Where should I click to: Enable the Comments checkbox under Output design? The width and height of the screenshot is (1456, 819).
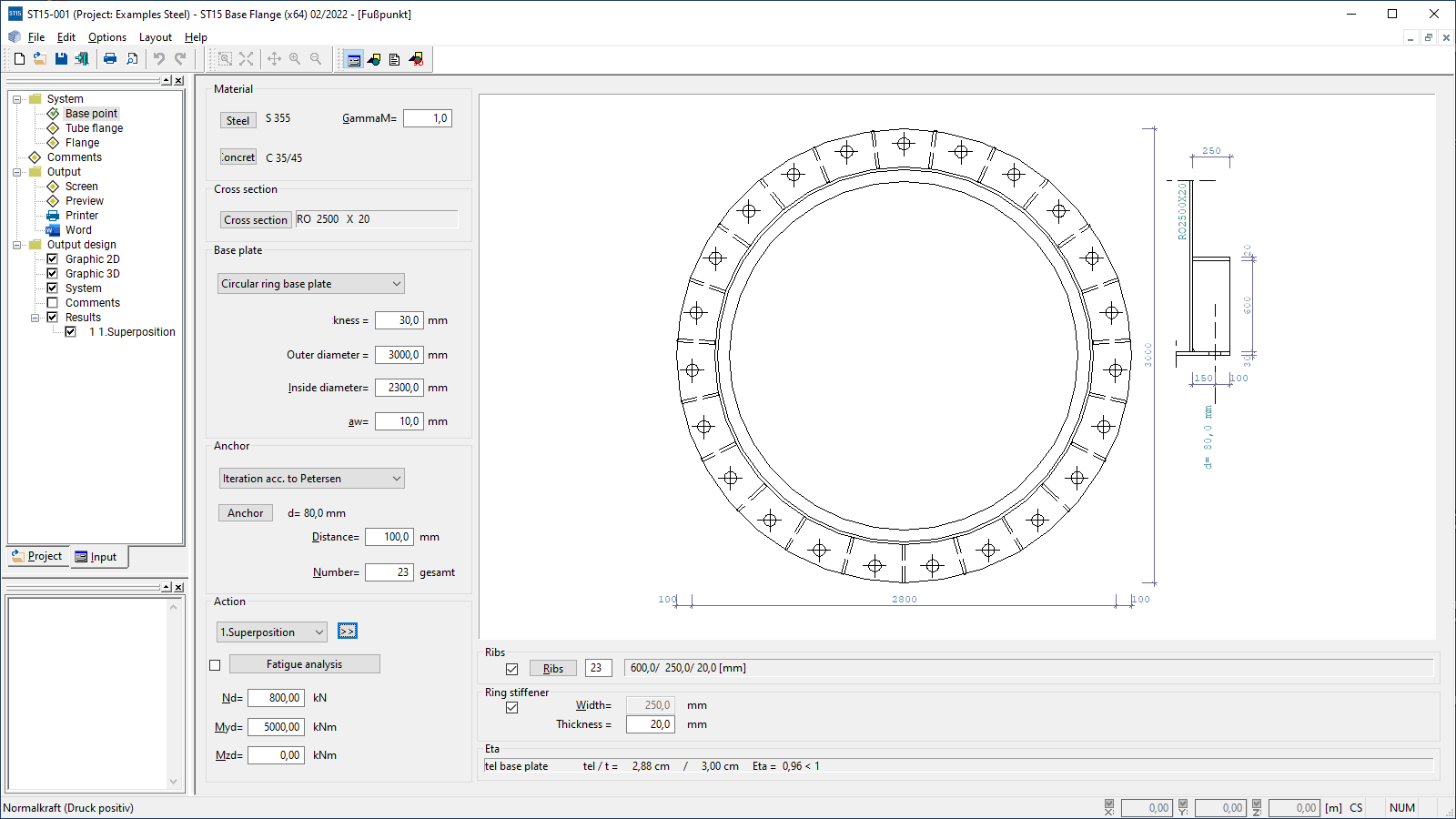[53, 303]
